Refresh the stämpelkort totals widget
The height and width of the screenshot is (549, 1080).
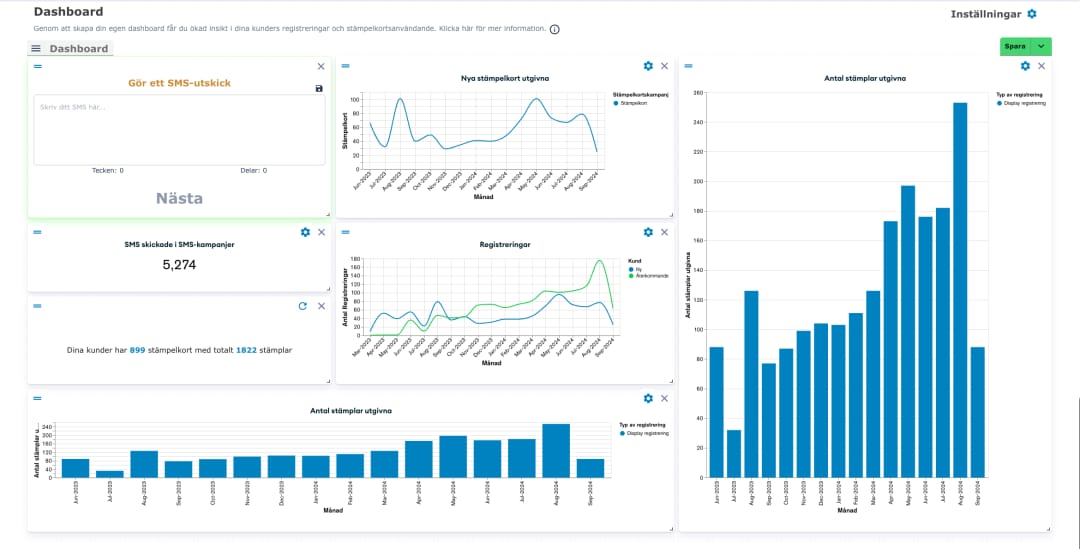[303, 306]
